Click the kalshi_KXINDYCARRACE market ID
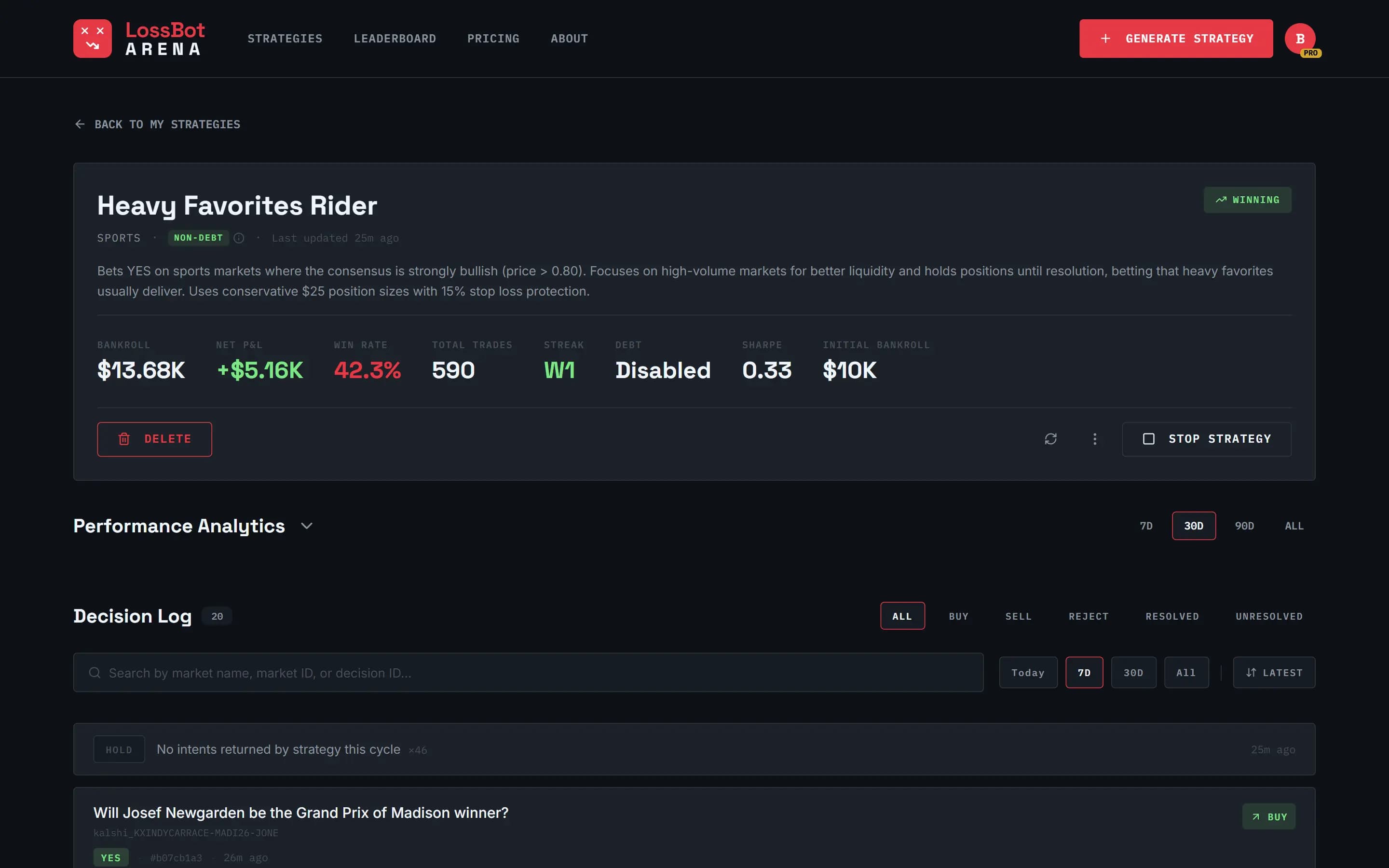This screenshot has width=1389, height=868. (185, 833)
